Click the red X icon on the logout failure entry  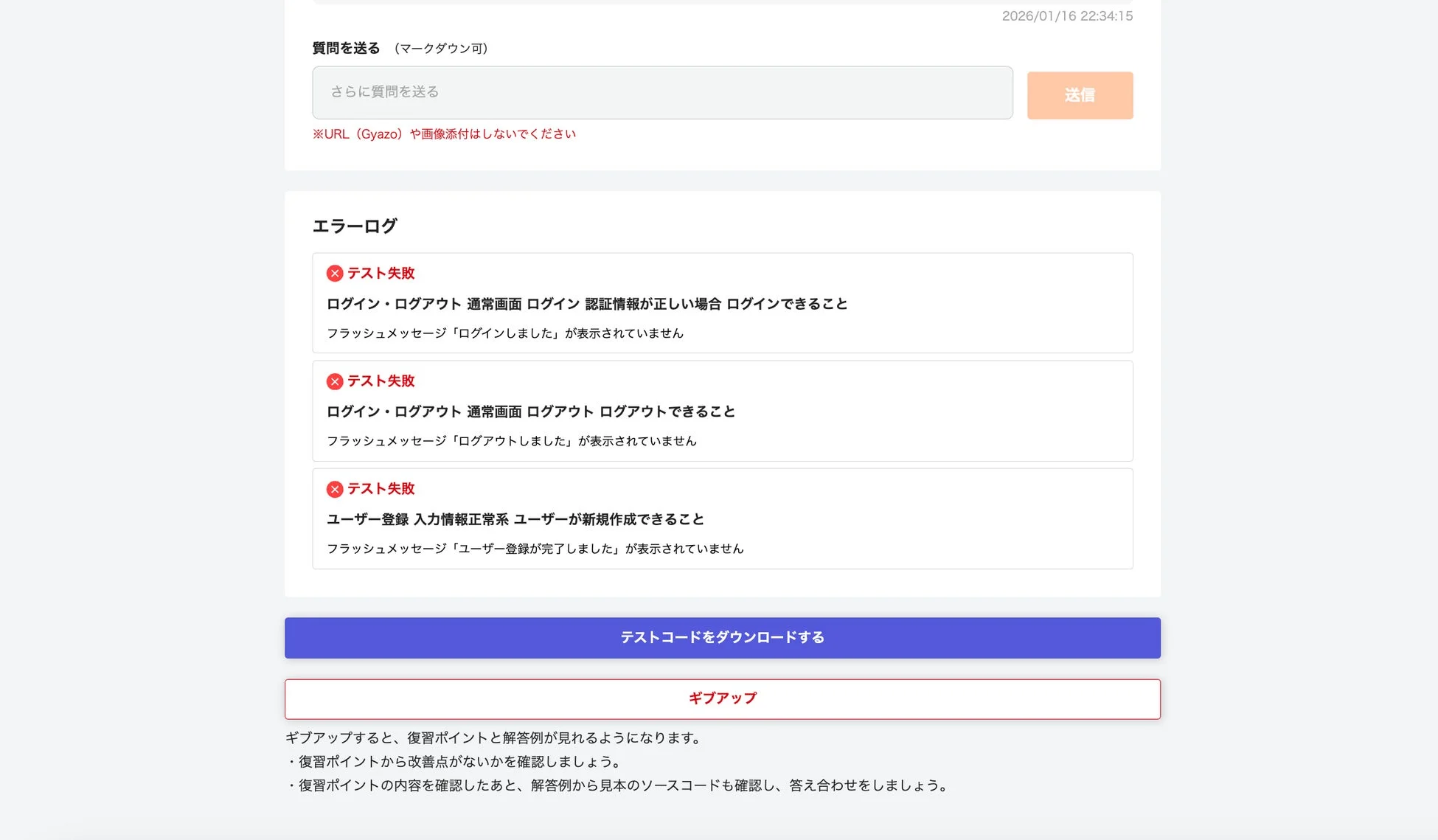click(336, 381)
